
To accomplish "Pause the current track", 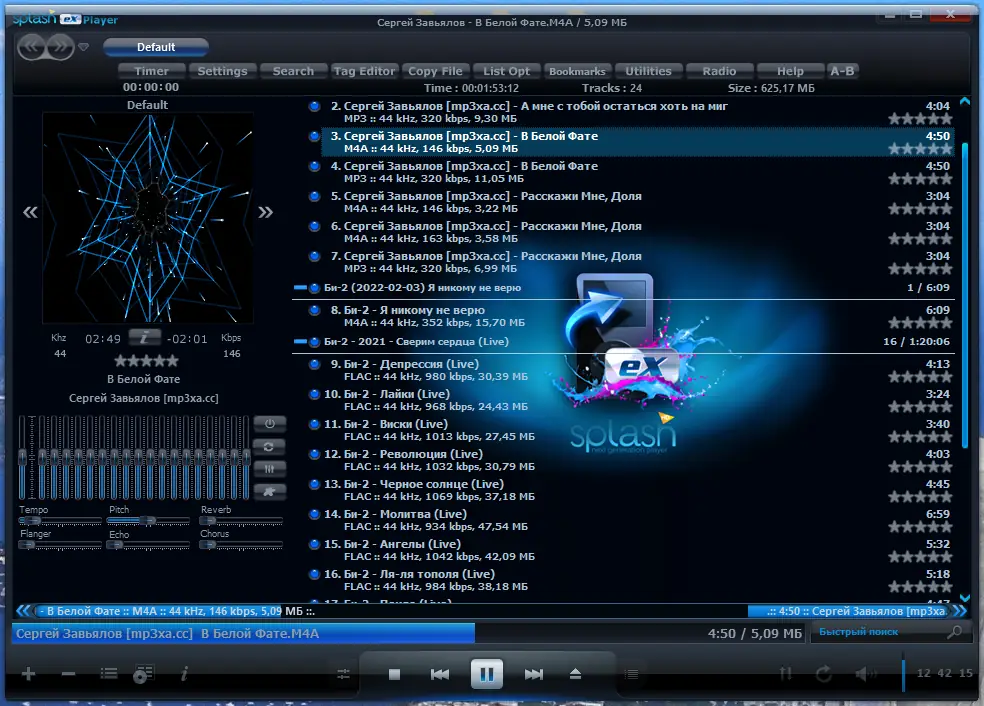I will [486, 674].
